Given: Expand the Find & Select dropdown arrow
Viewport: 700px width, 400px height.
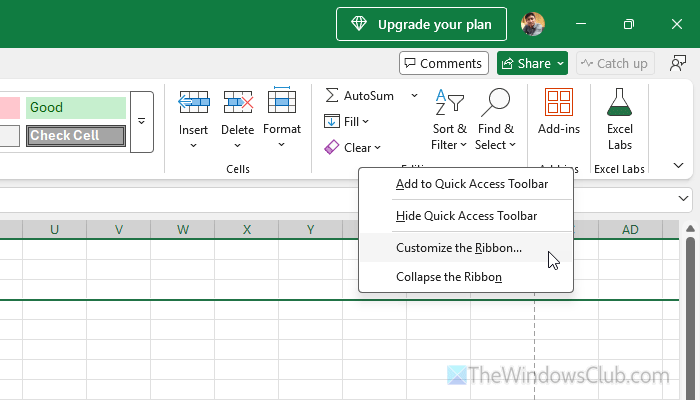Looking at the screenshot, I should (x=512, y=145).
